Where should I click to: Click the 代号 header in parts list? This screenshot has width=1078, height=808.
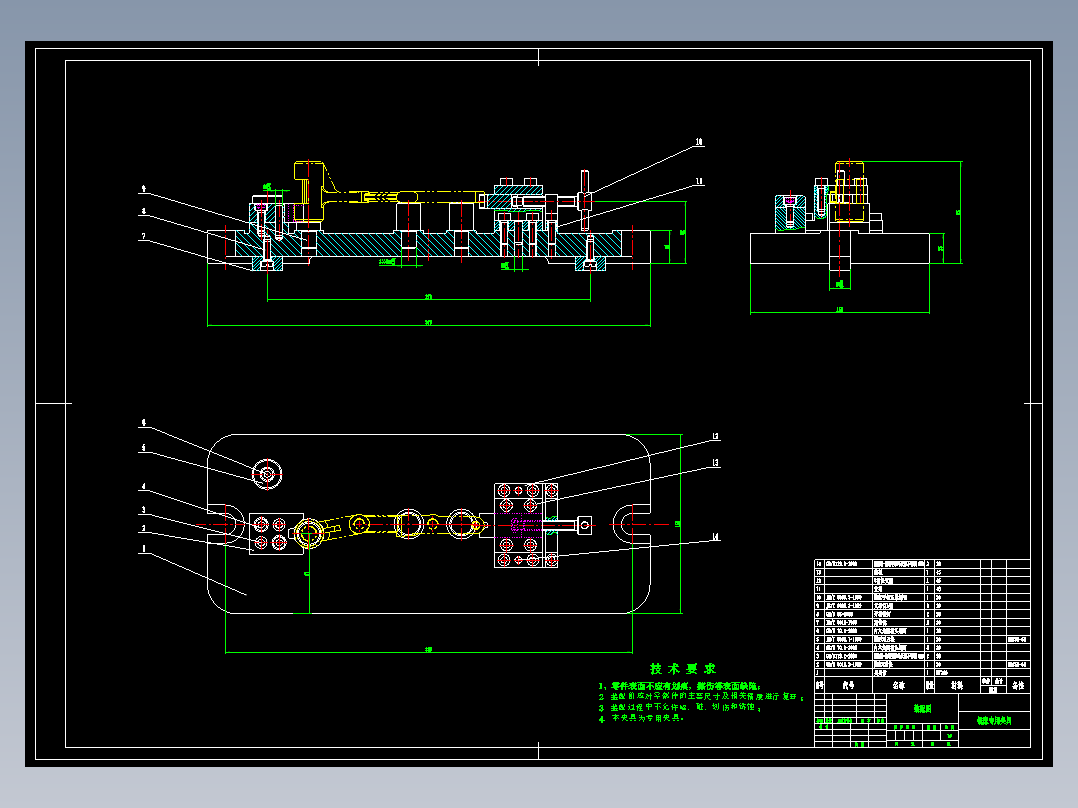(848, 685)
